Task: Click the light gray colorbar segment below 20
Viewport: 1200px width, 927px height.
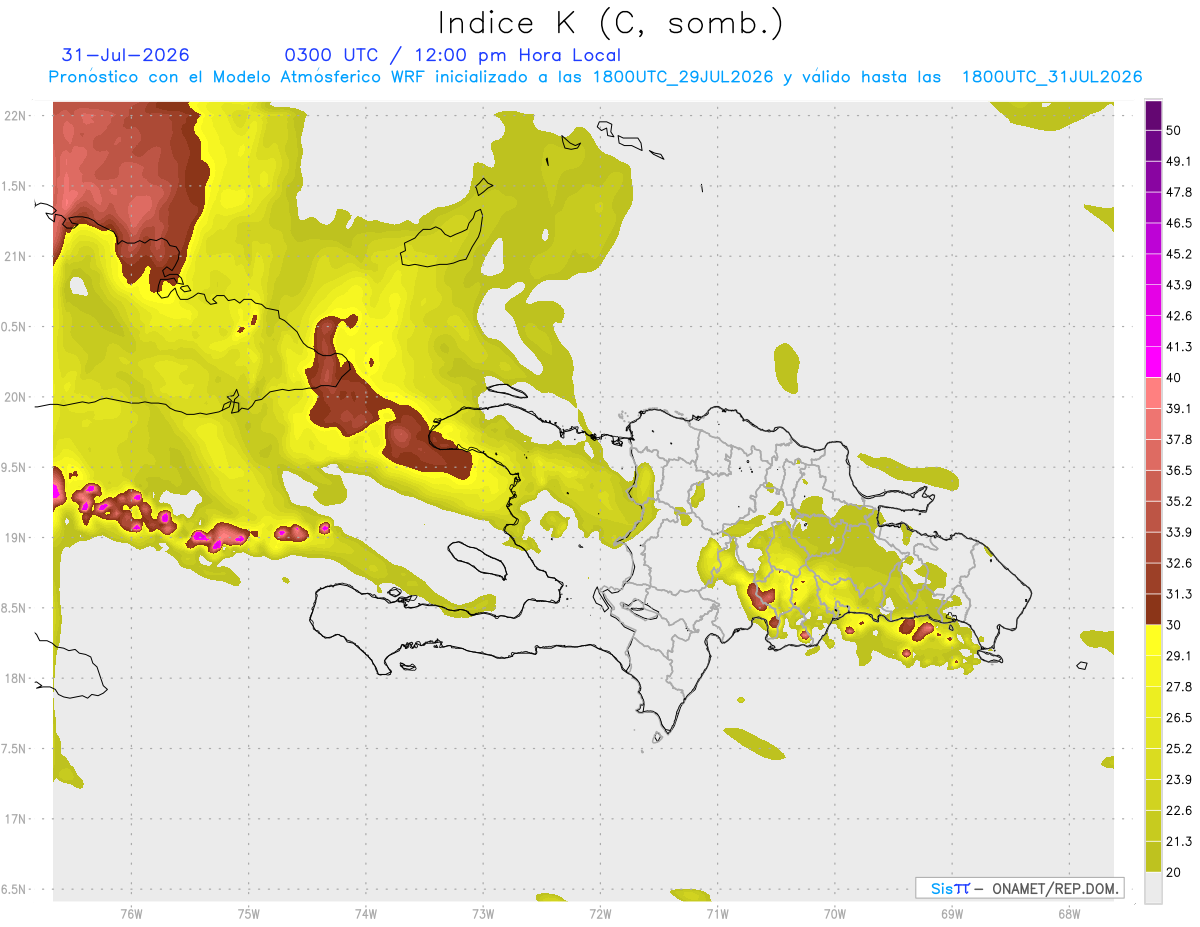Action: coord(1153,888)
